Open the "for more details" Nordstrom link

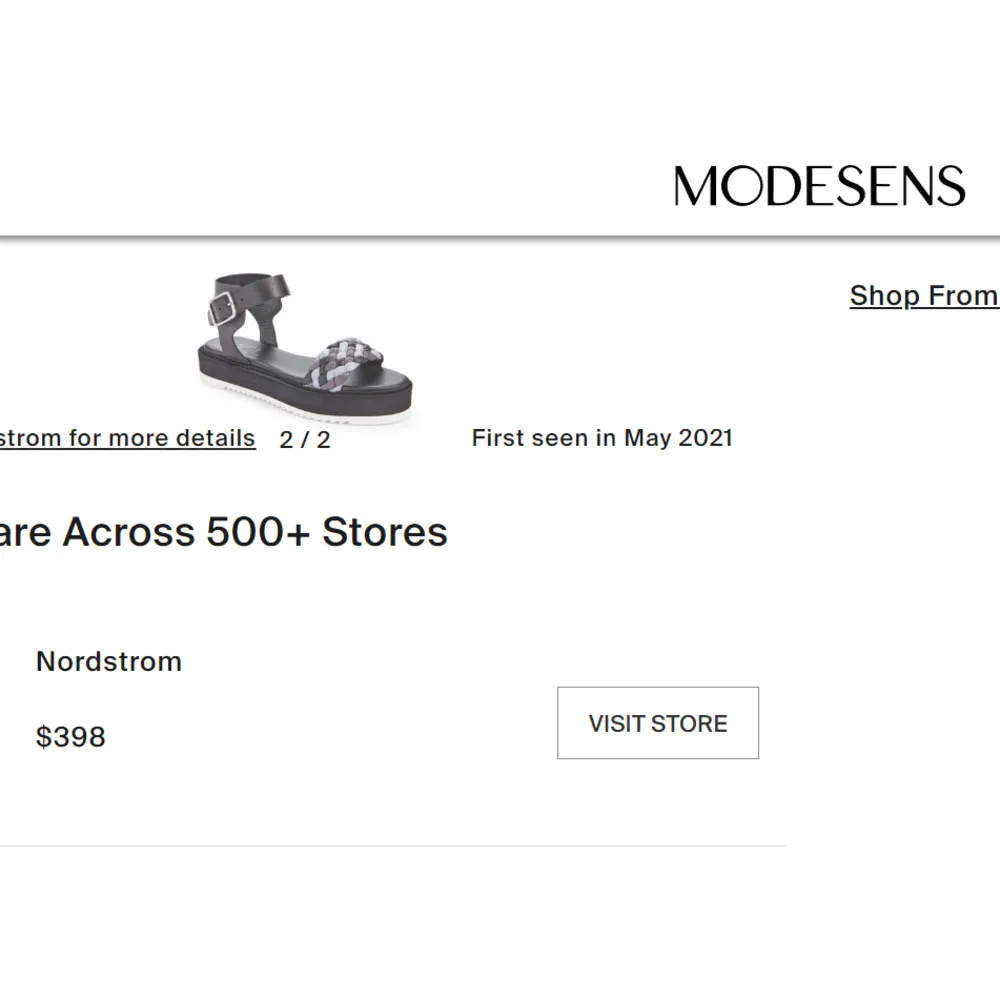click(x=127, y=437)
